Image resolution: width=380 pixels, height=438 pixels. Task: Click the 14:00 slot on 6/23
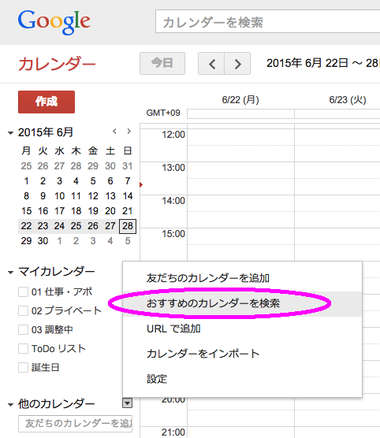pos(337,211)
